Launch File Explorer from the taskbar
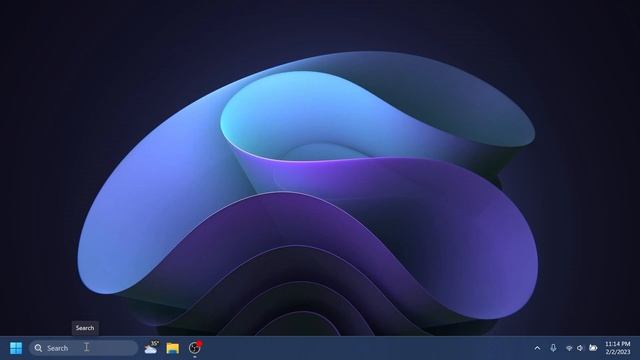Viewport: 640px width, 360px height. tap(173, 348)
